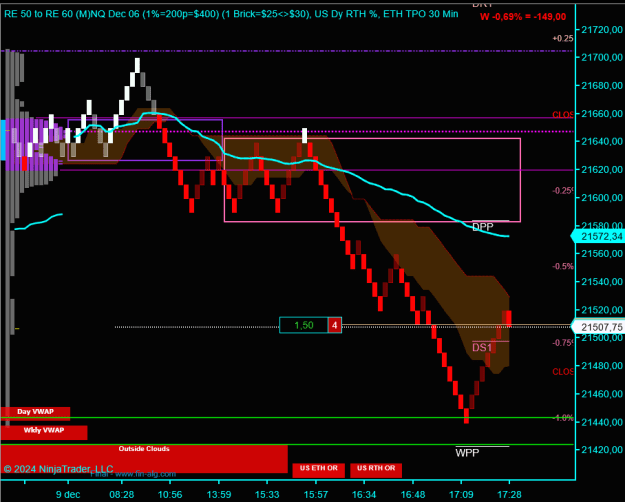Click the WPP pivot label

tap(467, 453)
